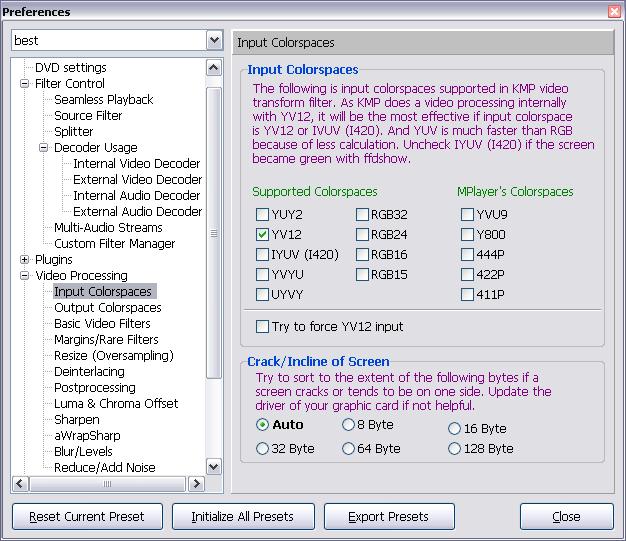Uncheck the YV12 colorspace checkbox
Viewport: 626px width, 541px height.
(262, 234)
